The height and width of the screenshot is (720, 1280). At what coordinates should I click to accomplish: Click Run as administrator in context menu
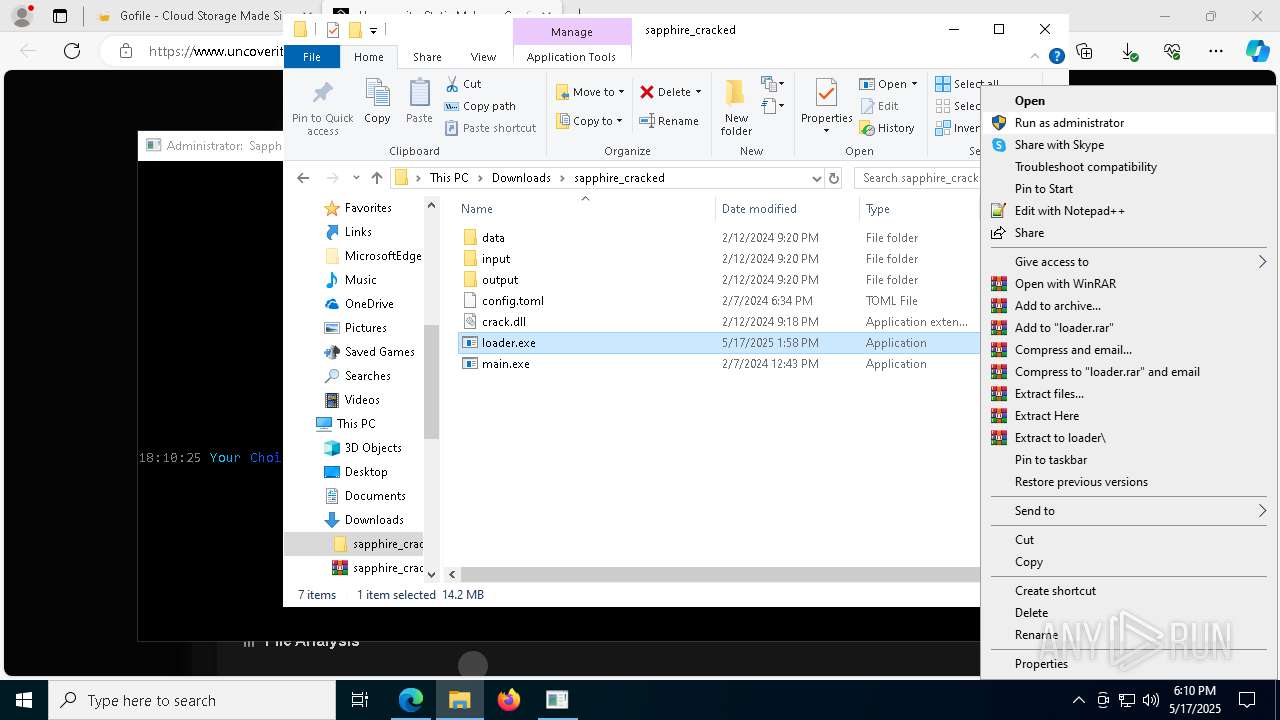[1128, 123]
